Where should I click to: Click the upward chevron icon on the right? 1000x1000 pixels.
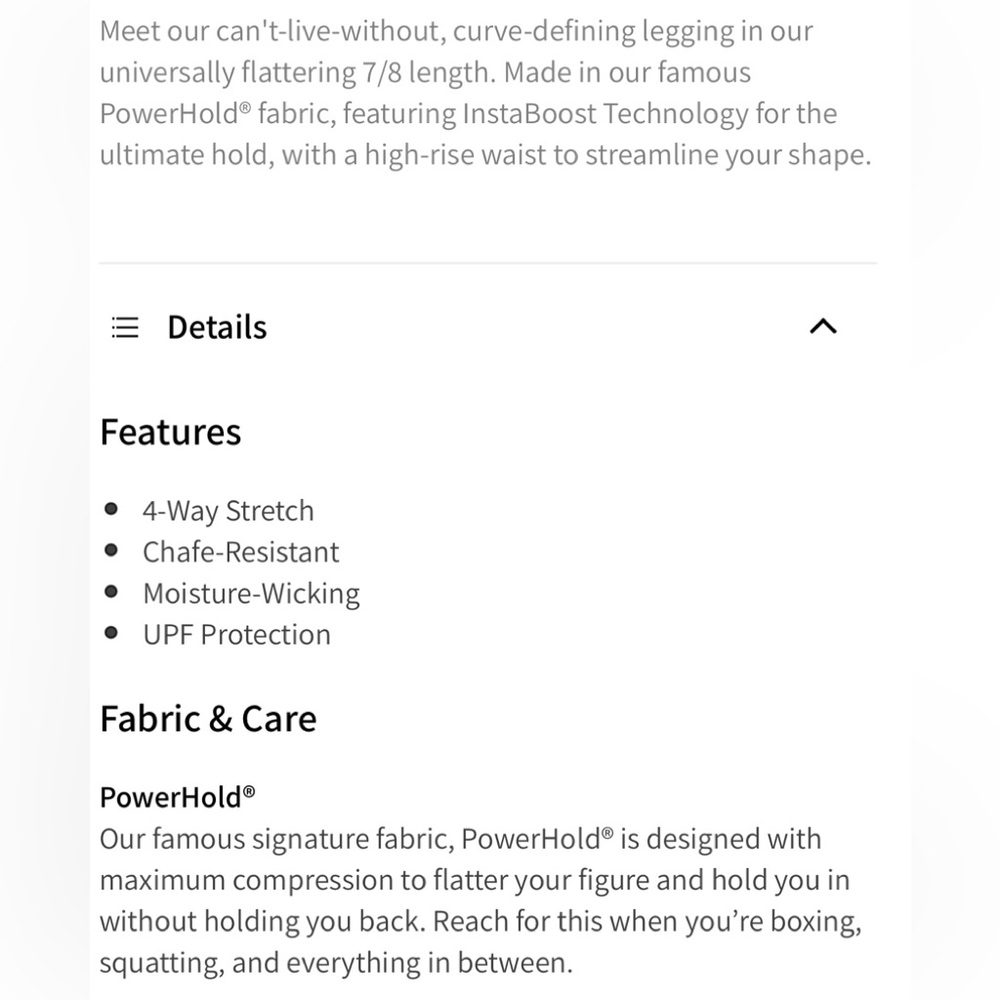click(x=823, y=326)
